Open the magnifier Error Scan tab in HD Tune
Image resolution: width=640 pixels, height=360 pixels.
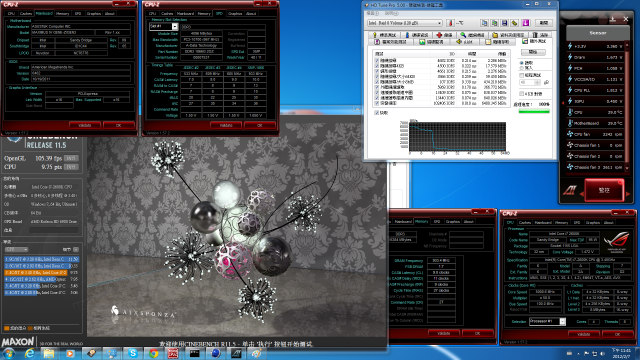pos(473,35)
